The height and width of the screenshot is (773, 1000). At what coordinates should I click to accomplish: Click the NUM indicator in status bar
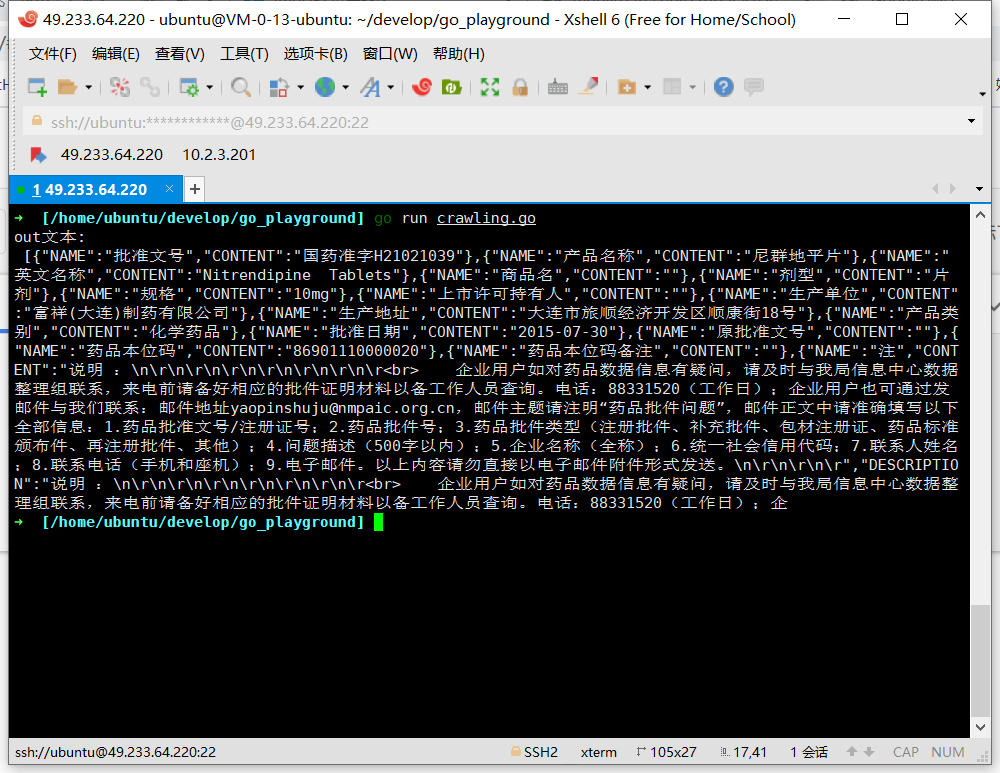pyautogui.click(x=948, y=753)
